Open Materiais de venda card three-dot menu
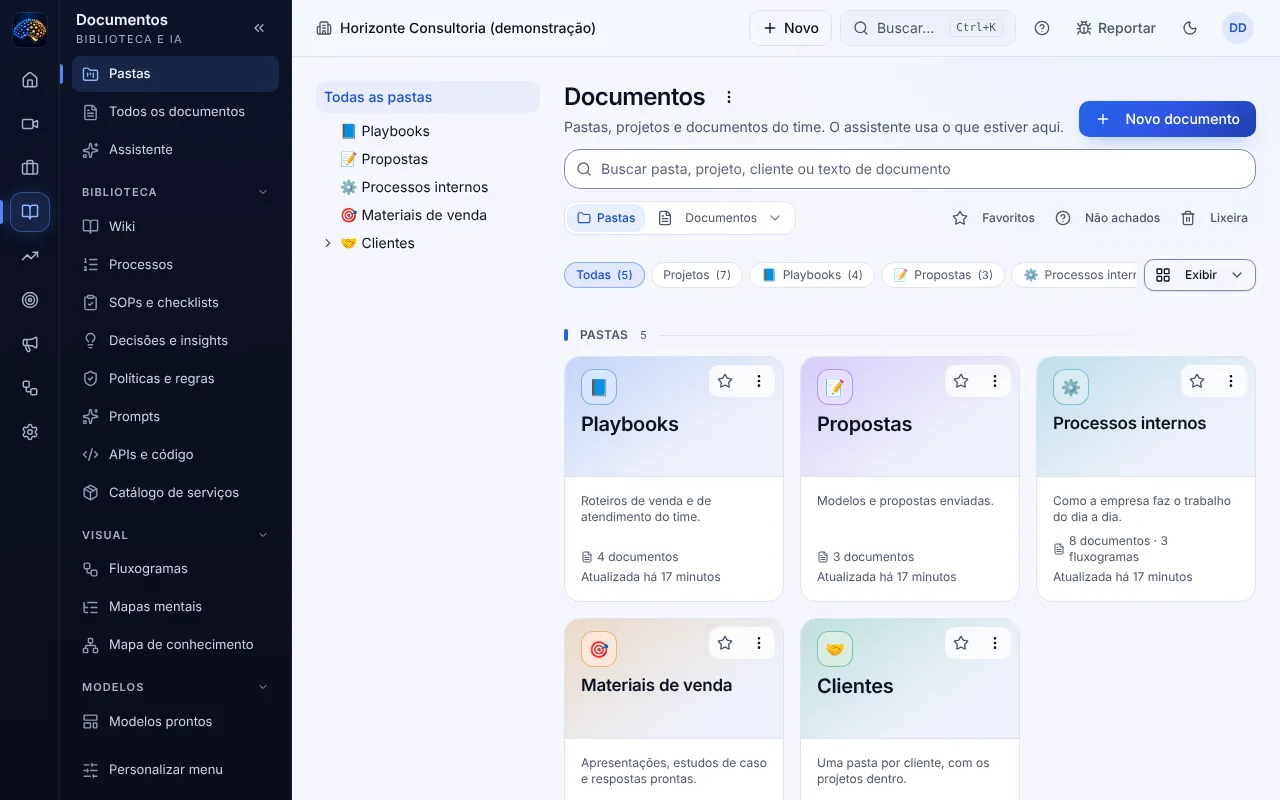Viewport: 1280px width, 800px height. 759,643
